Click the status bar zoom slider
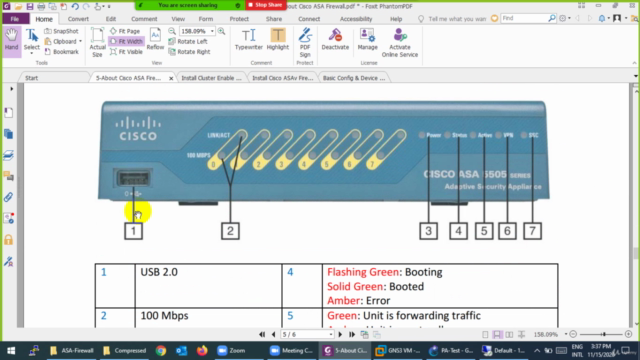The height and width of the screenshot is (360, 640). [603, 334]
